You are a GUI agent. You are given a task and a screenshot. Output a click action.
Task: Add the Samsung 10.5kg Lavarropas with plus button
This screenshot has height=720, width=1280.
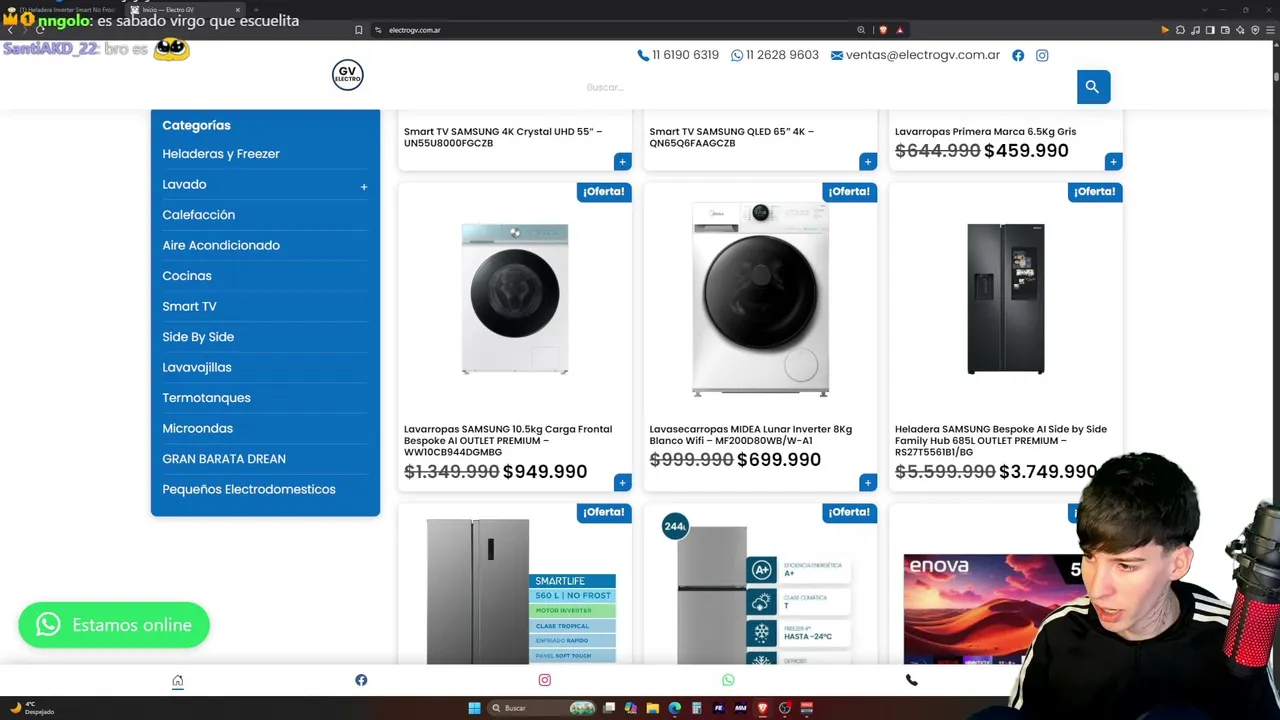click(622, 483)
